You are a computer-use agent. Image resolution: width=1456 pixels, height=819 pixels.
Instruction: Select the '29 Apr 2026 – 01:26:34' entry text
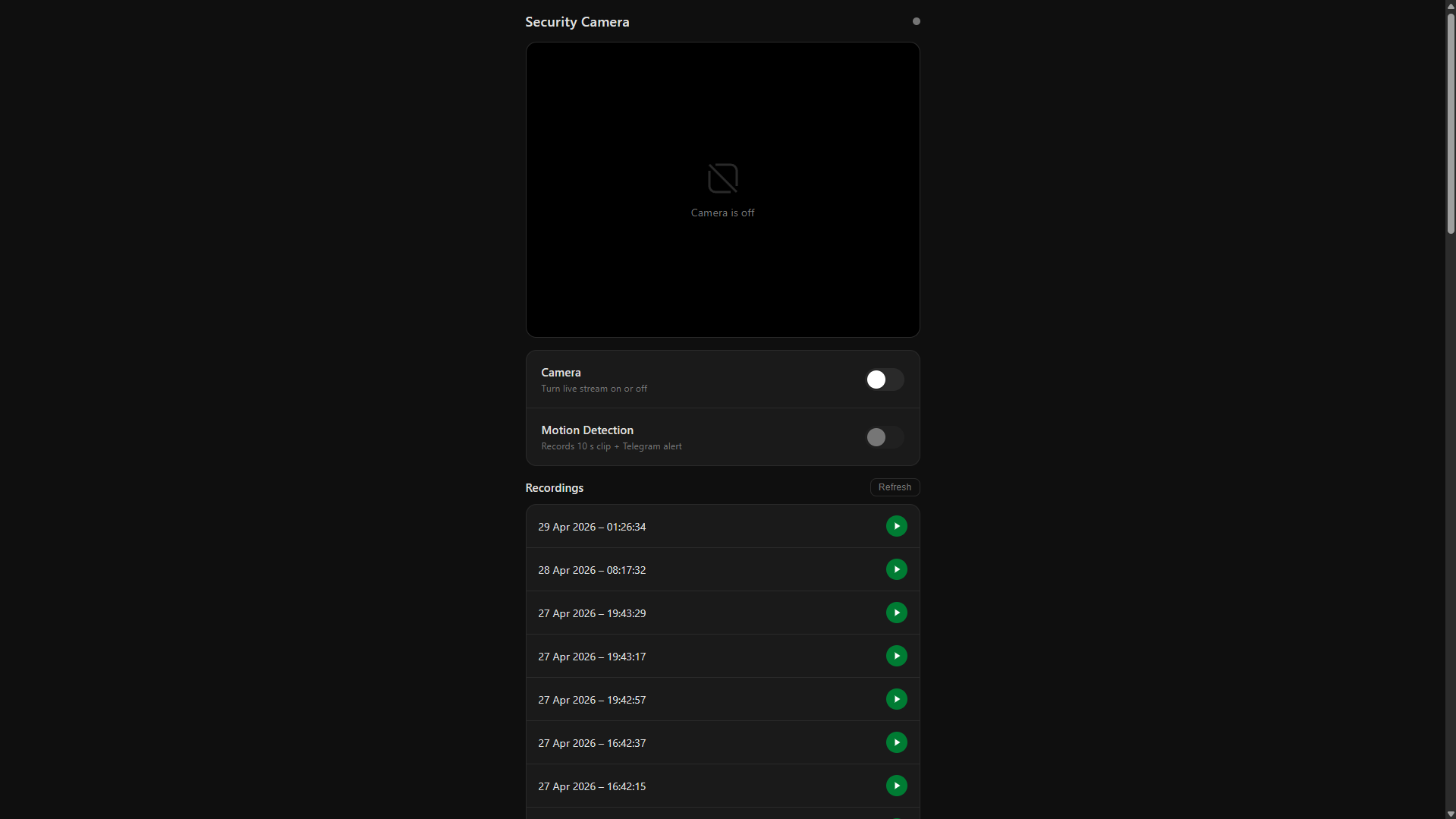tap(592, 527)
